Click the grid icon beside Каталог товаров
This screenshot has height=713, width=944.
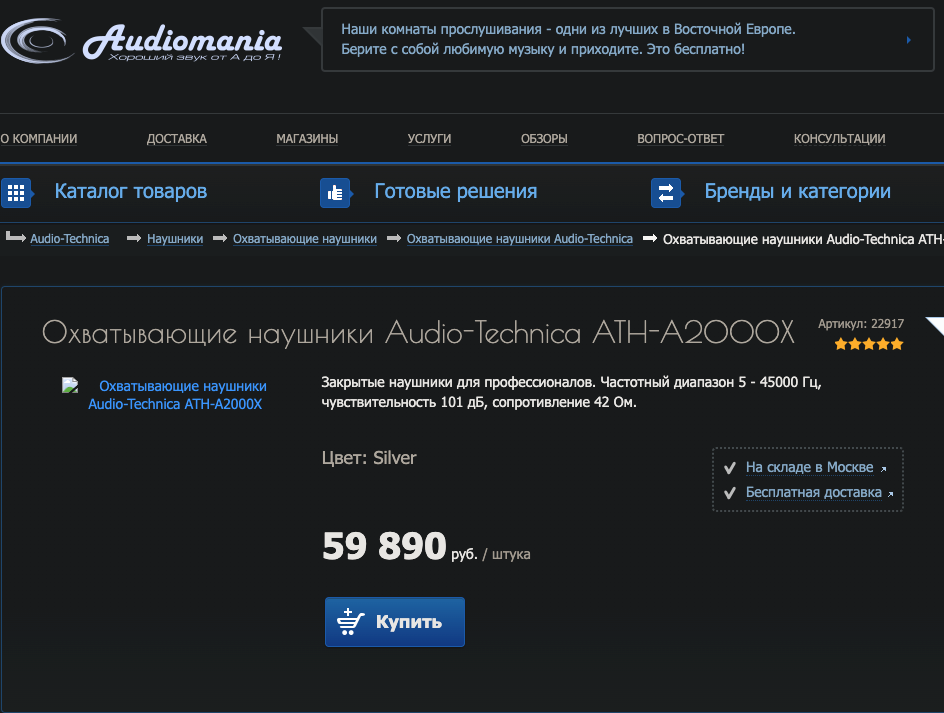click(16, 193)
